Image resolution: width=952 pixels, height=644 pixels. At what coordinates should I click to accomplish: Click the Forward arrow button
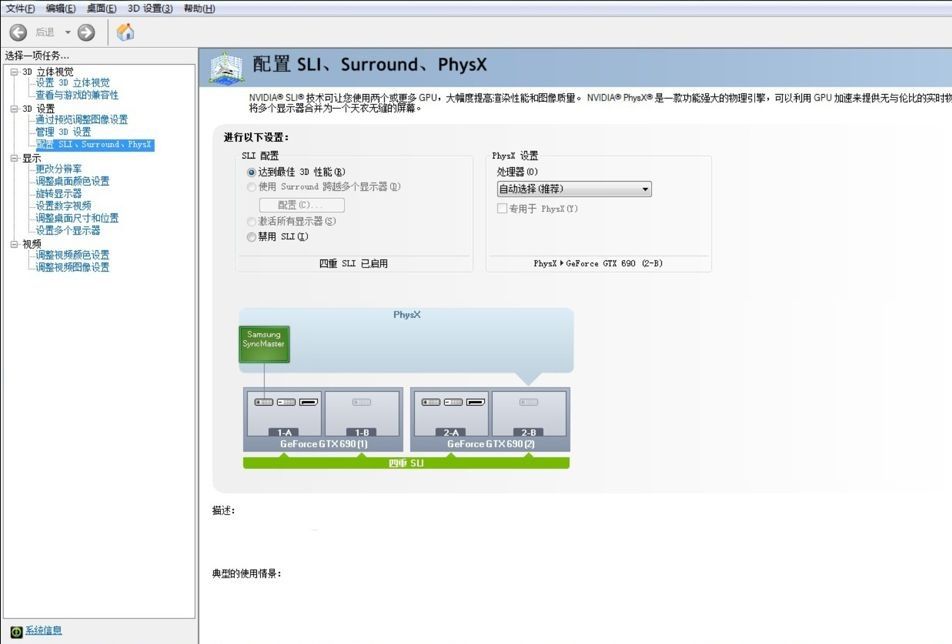86,32
